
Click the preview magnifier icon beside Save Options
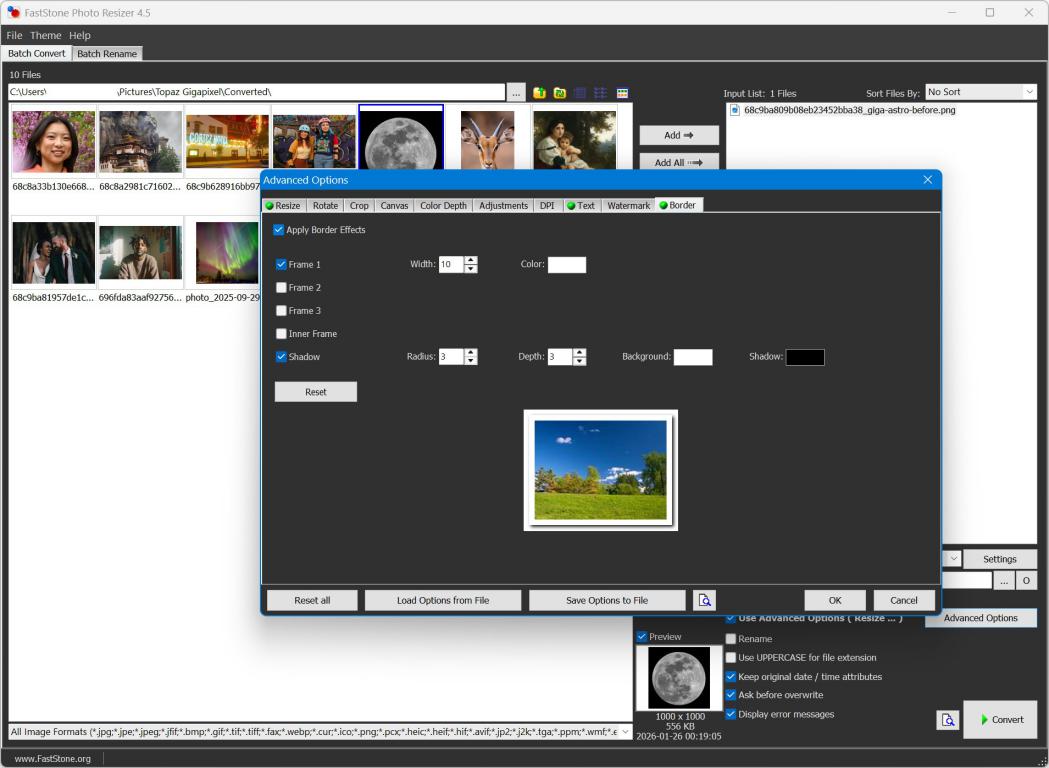[x=704, y=600]
